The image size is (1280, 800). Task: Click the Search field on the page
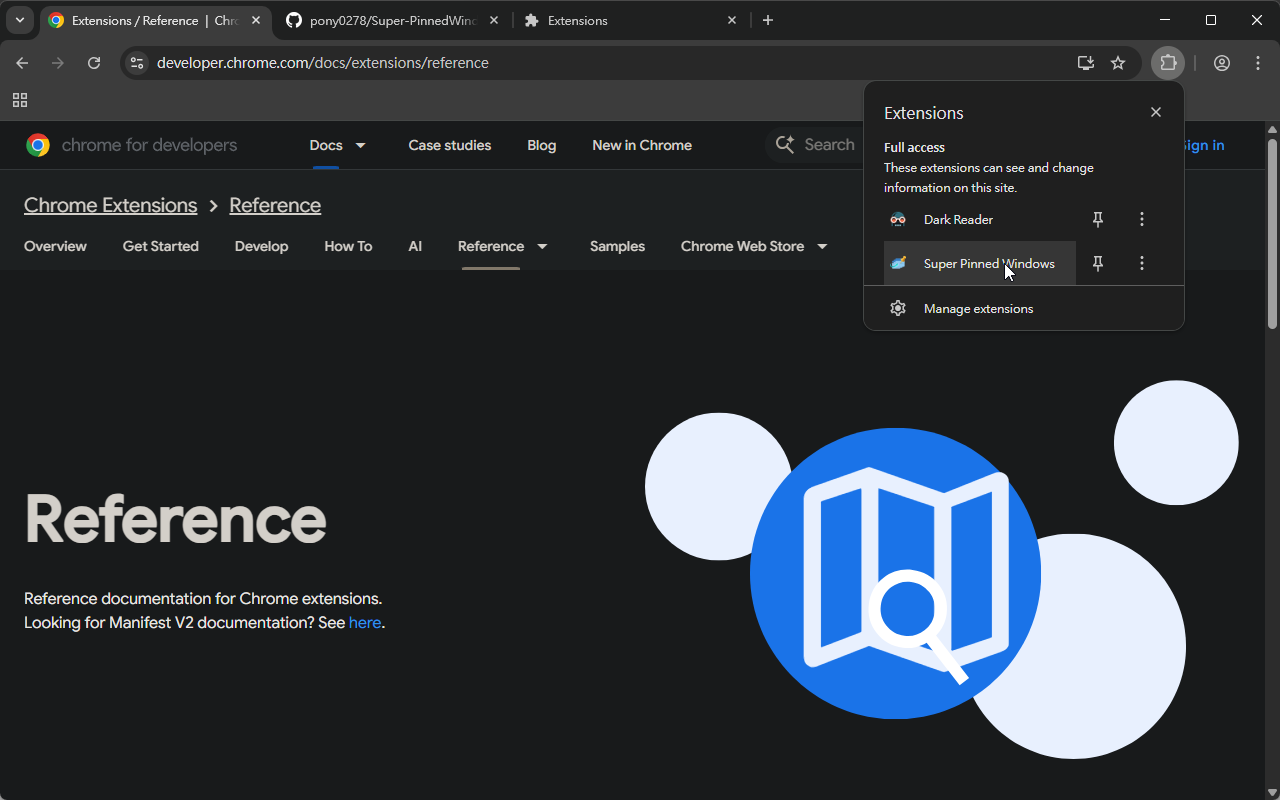815,145
